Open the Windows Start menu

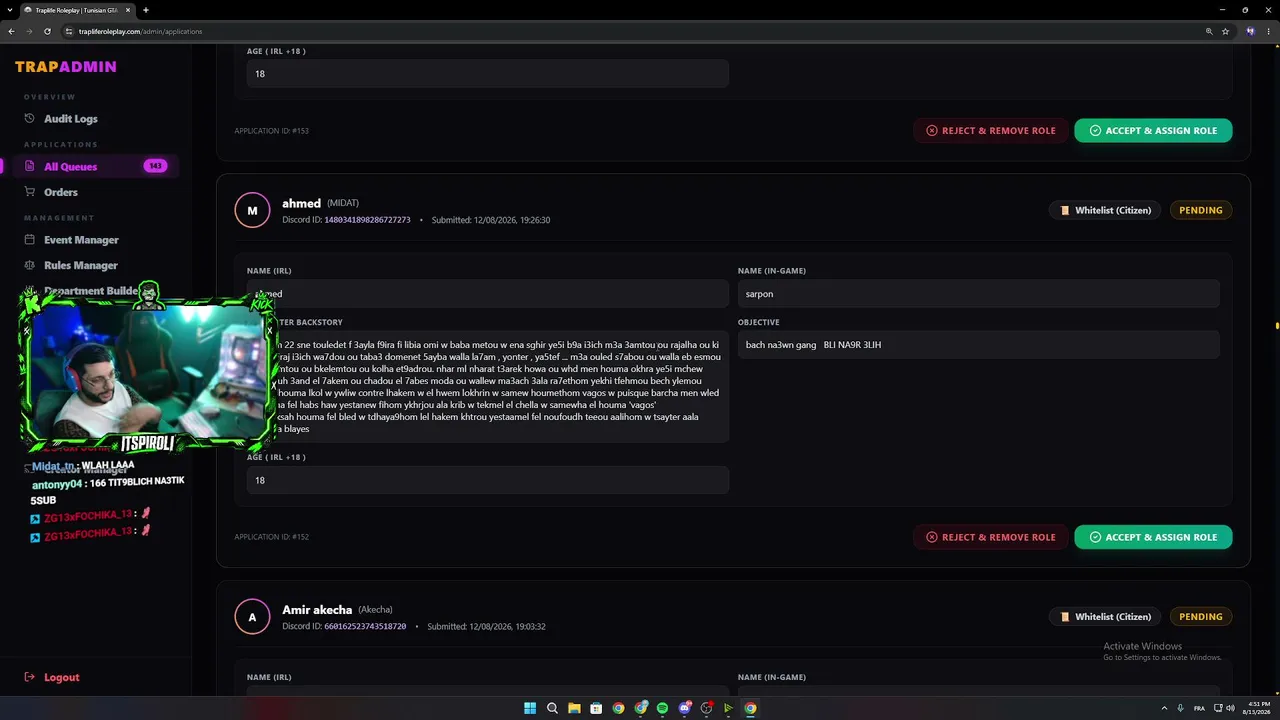[530, 708]
